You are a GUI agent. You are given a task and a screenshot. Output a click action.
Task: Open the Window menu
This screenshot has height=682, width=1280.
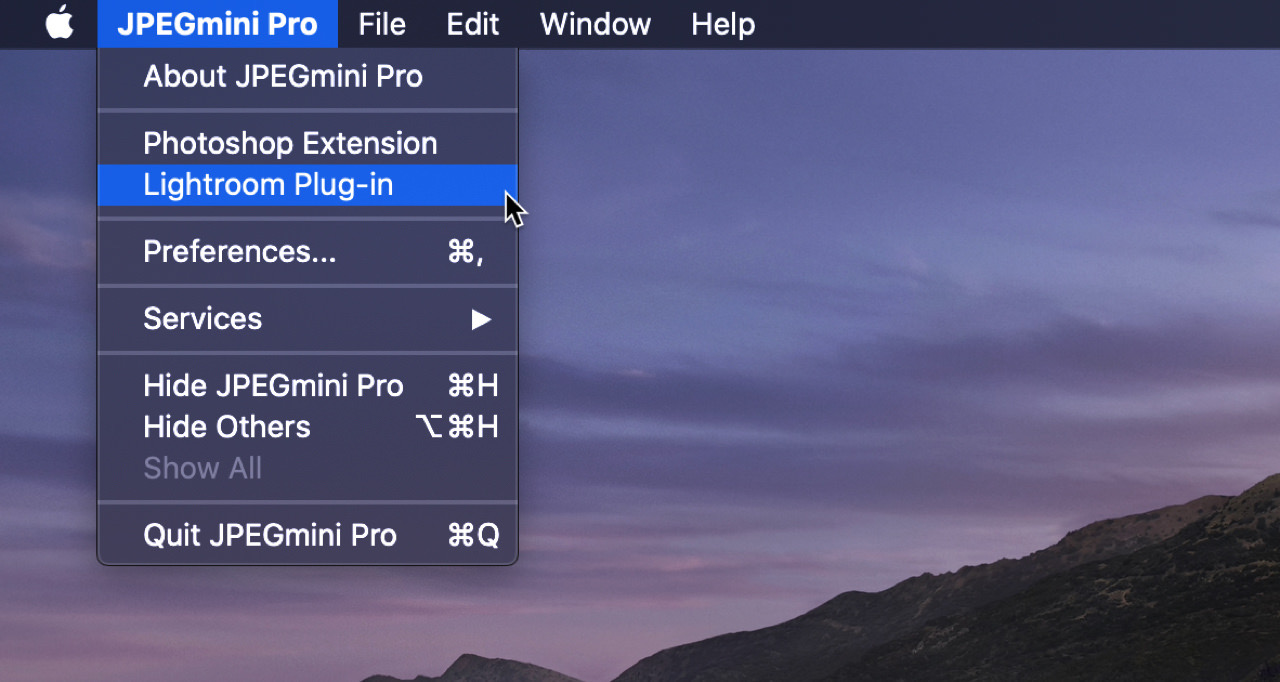click(x=595, y=23)
